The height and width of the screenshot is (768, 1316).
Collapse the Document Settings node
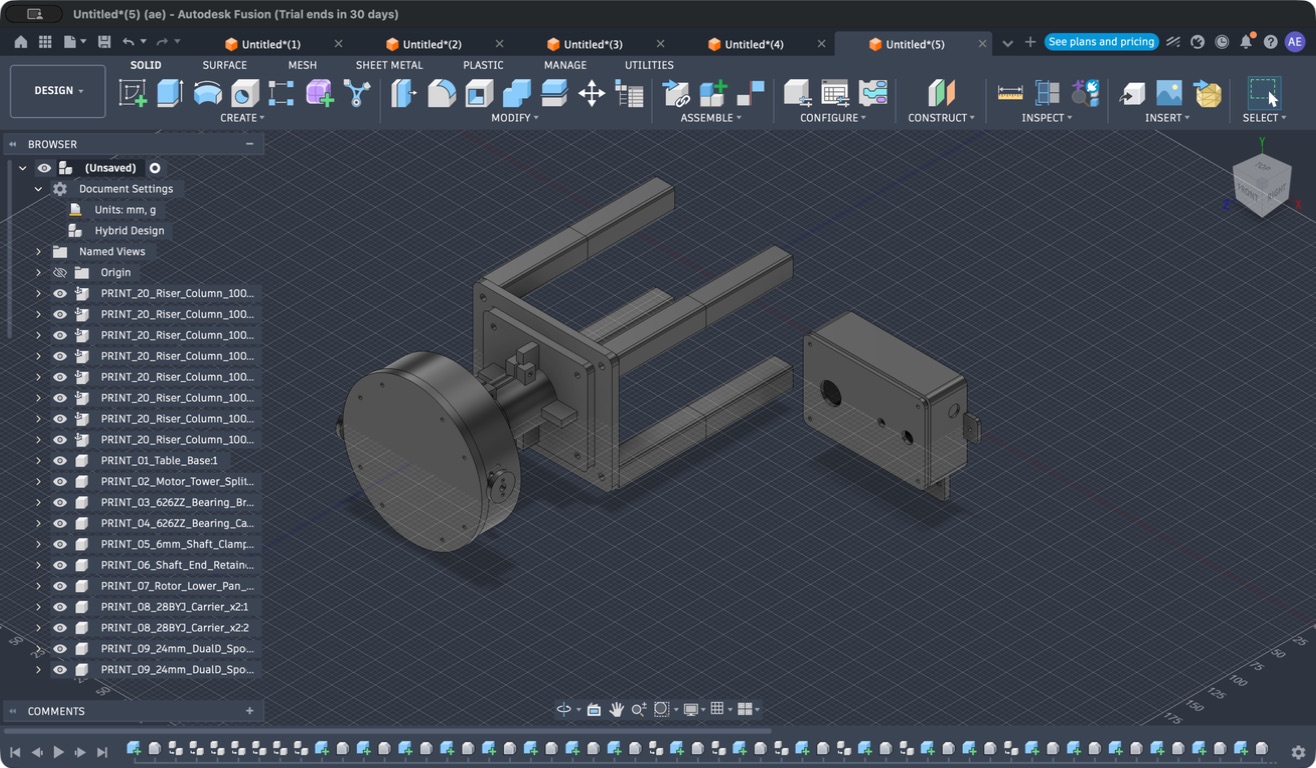(x=38, y=189)
